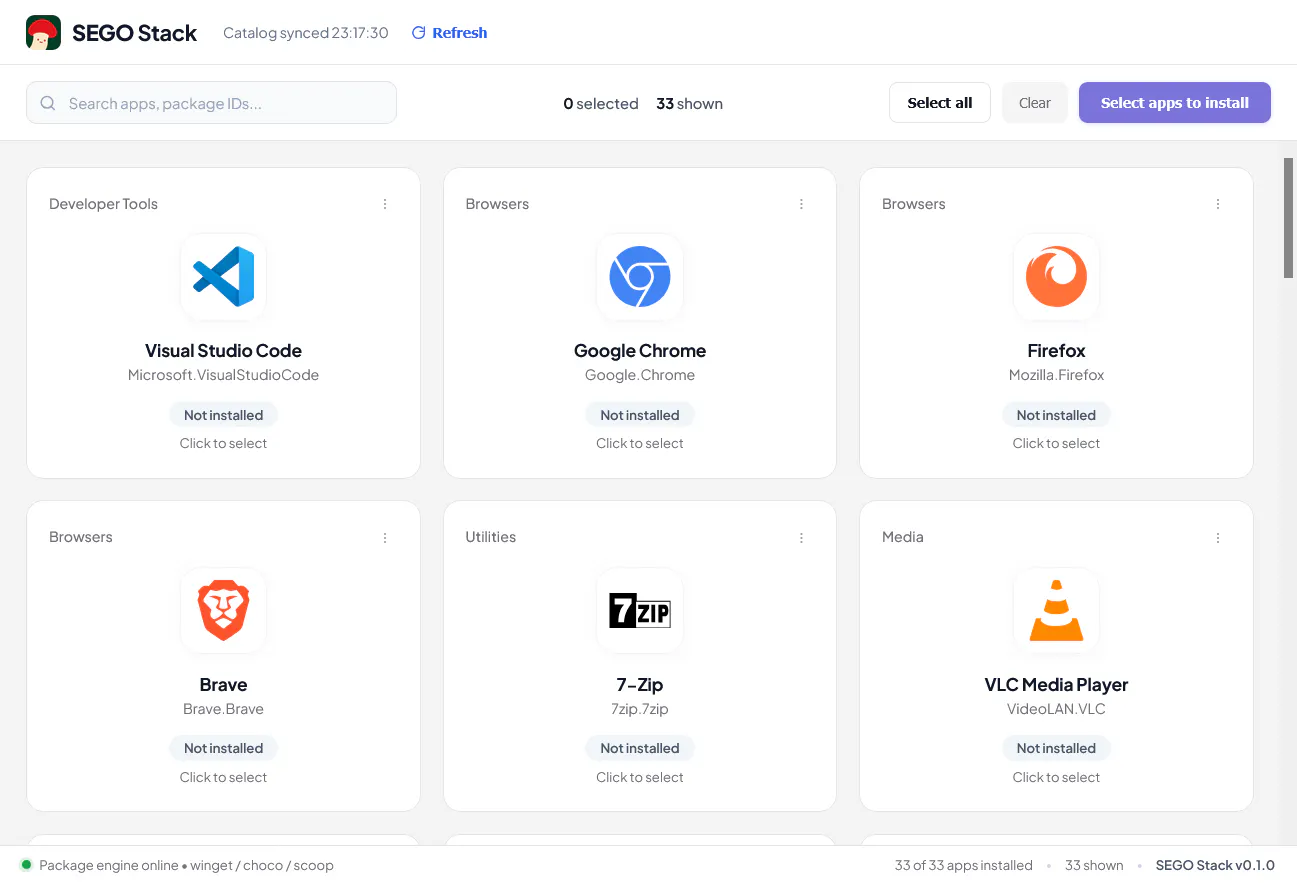Click the Media category label
This screenshot has width=1297, height=883.
pos(902,537)
